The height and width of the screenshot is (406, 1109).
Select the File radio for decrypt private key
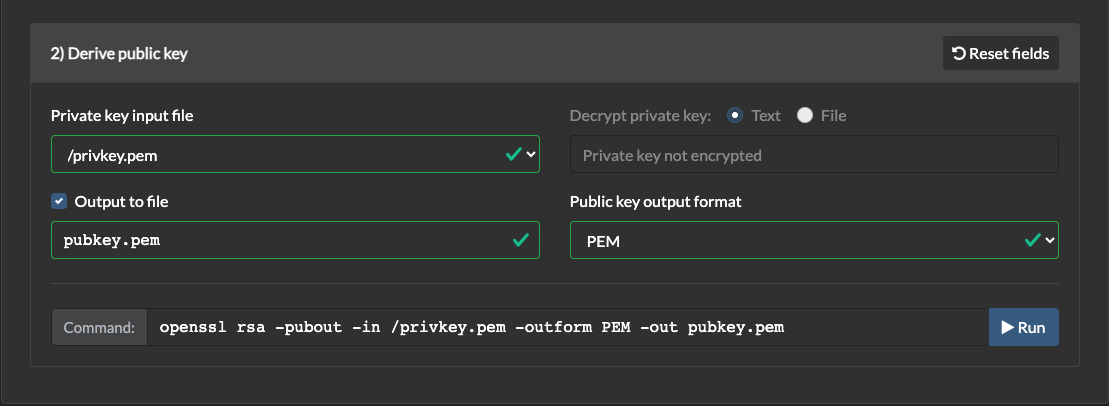[x=805, y=115]
